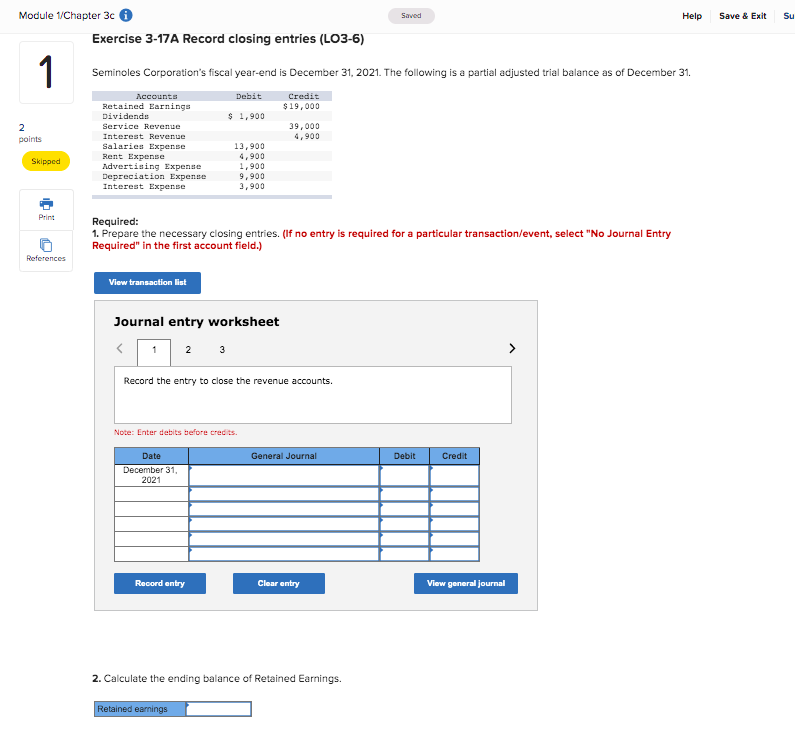Image resolution: width=795 pixels, height=742 pixels.
Task: Click the Retained earnings answer field
Action: click(x=219, y=709)
